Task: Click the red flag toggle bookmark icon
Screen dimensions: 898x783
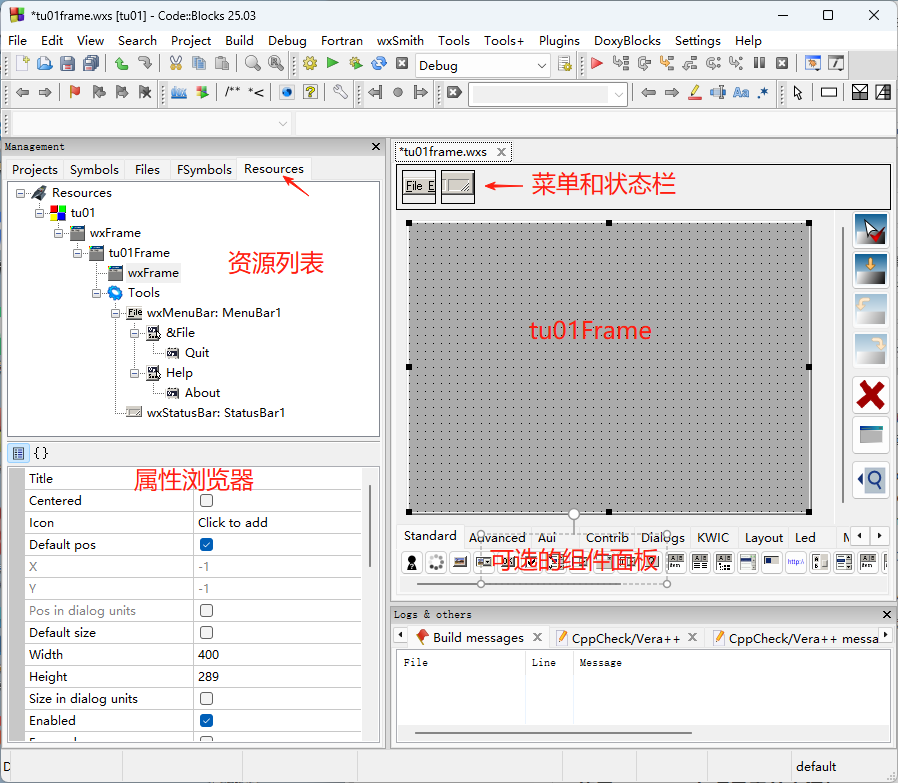Action: pos(74,92)
